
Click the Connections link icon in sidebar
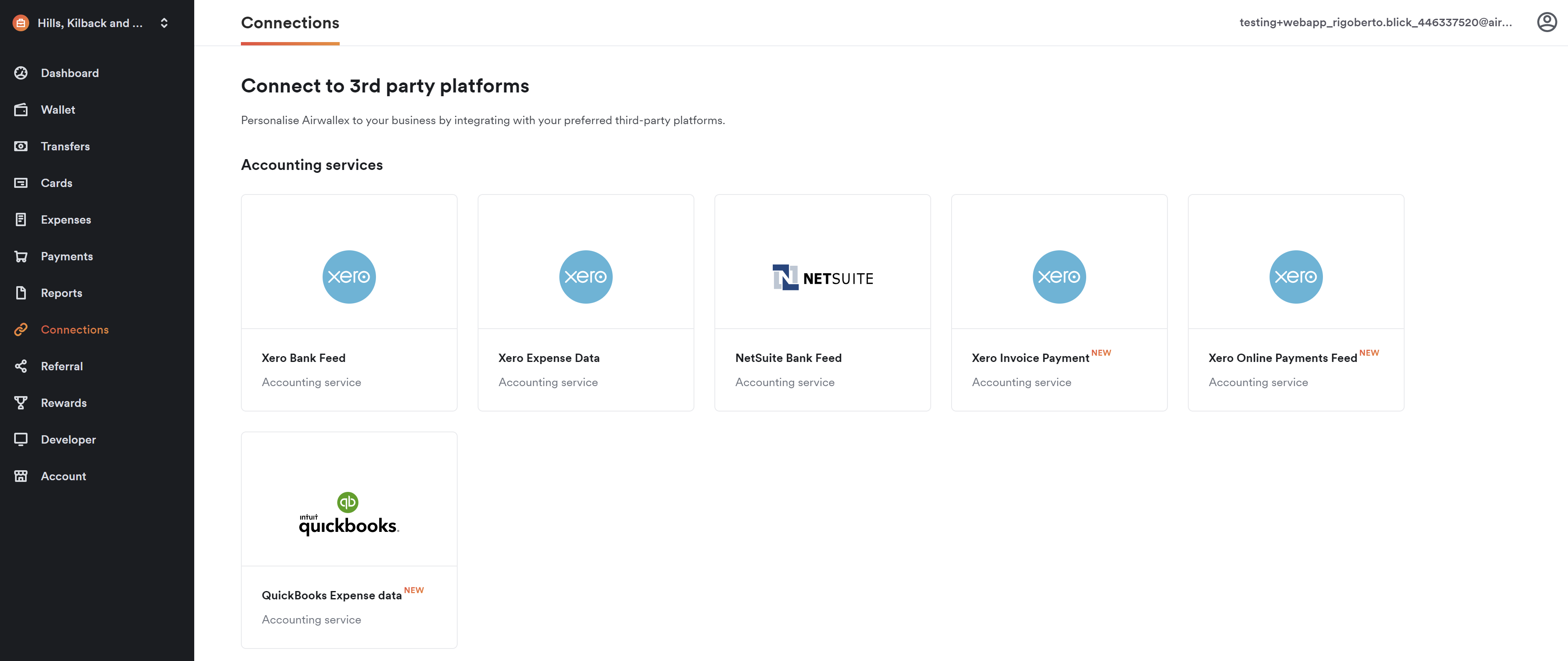coord(21,329)
